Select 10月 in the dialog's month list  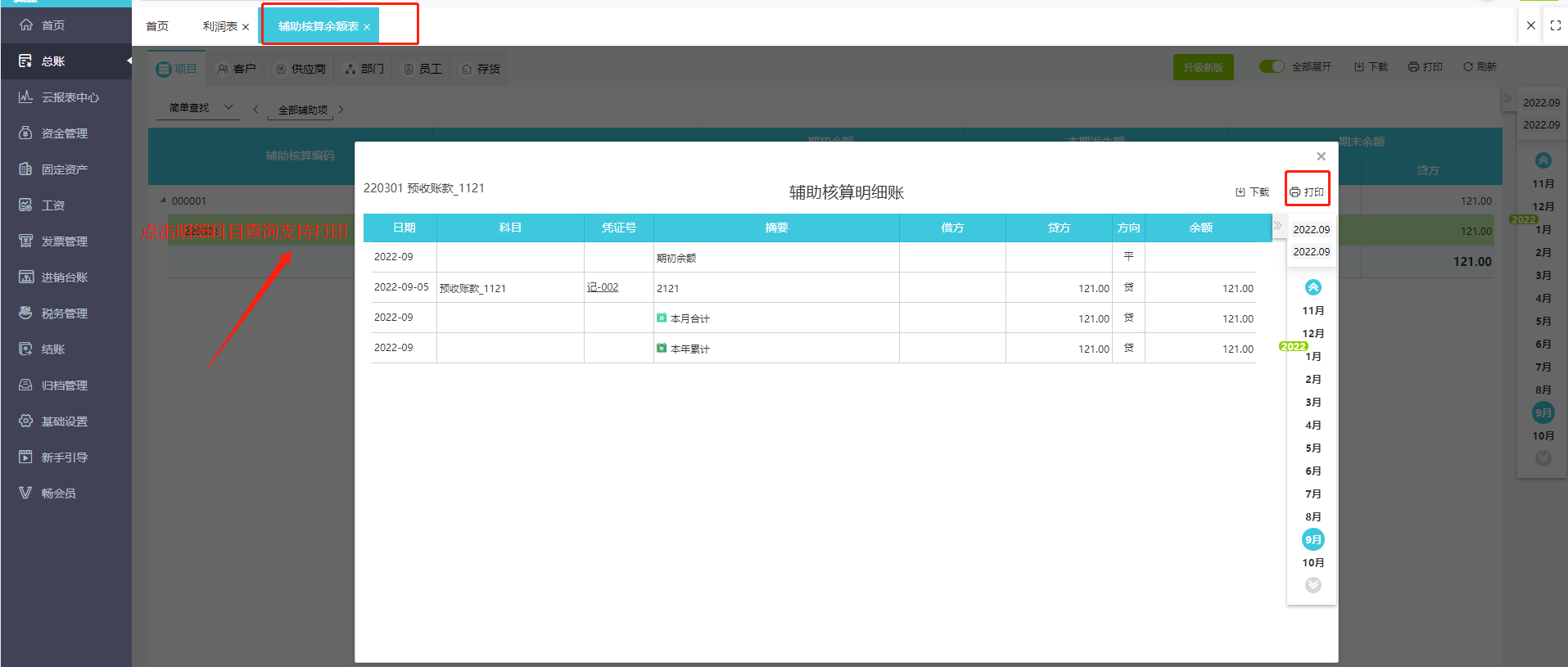point(1313,562)
